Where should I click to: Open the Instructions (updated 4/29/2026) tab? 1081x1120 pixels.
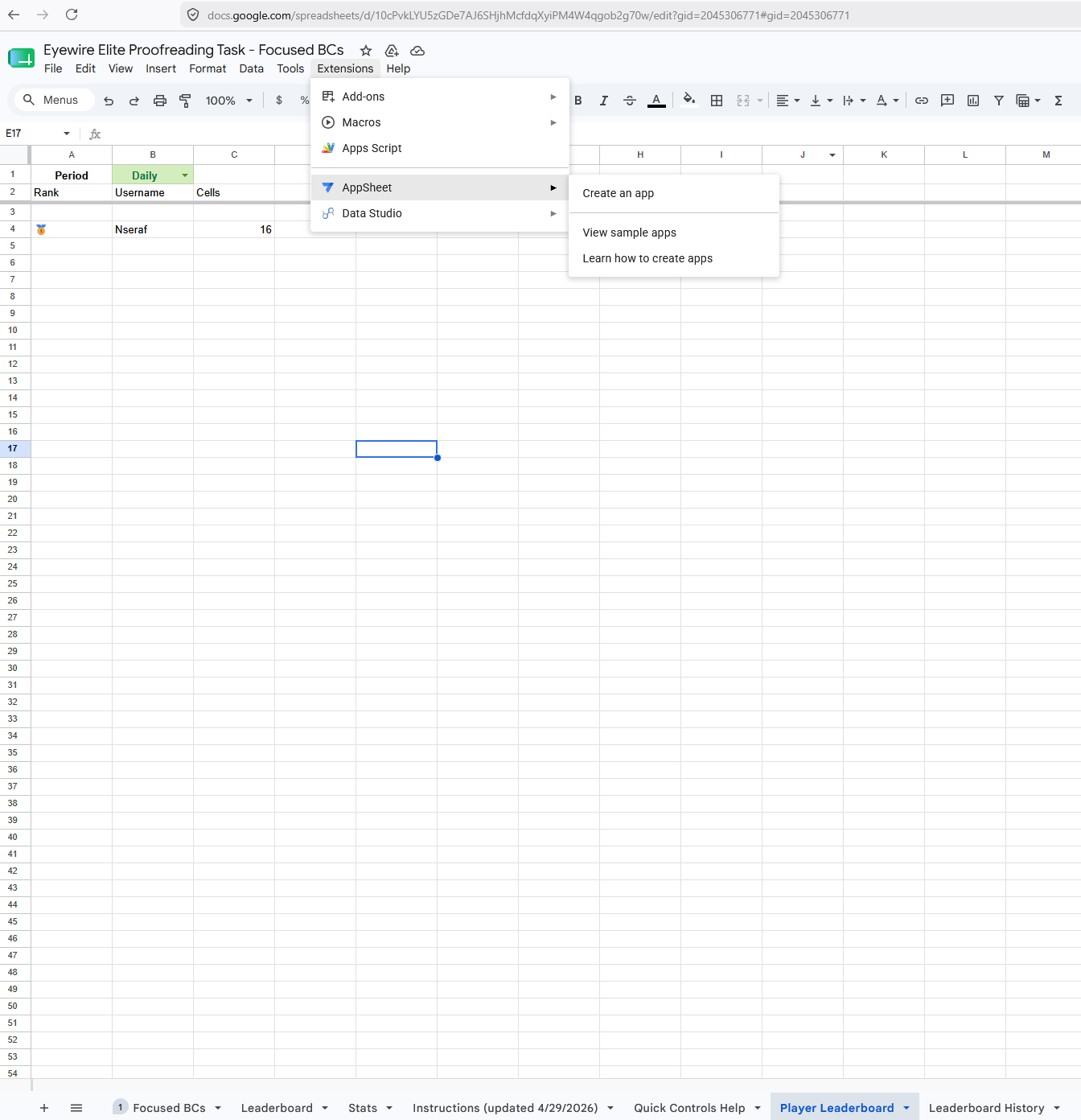(x=505, y=1108)
